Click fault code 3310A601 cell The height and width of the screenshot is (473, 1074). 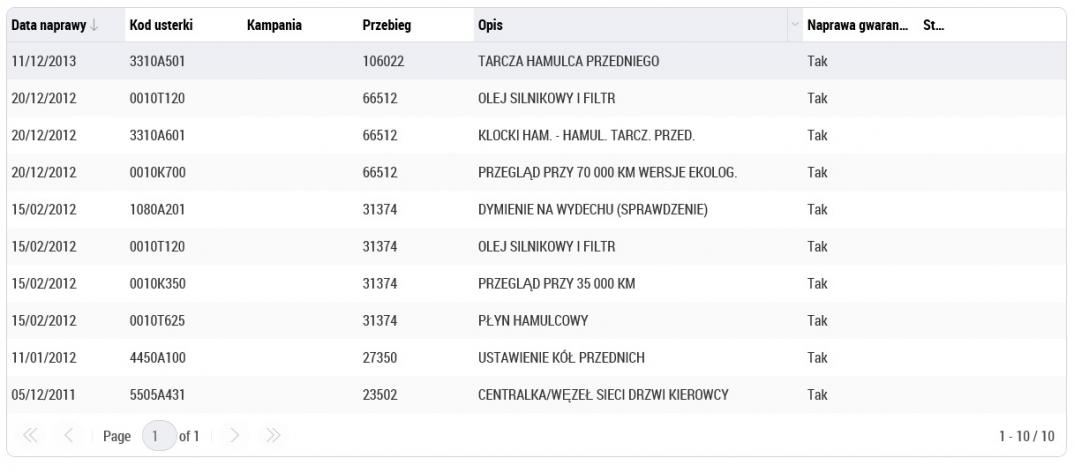pos(157,136)
